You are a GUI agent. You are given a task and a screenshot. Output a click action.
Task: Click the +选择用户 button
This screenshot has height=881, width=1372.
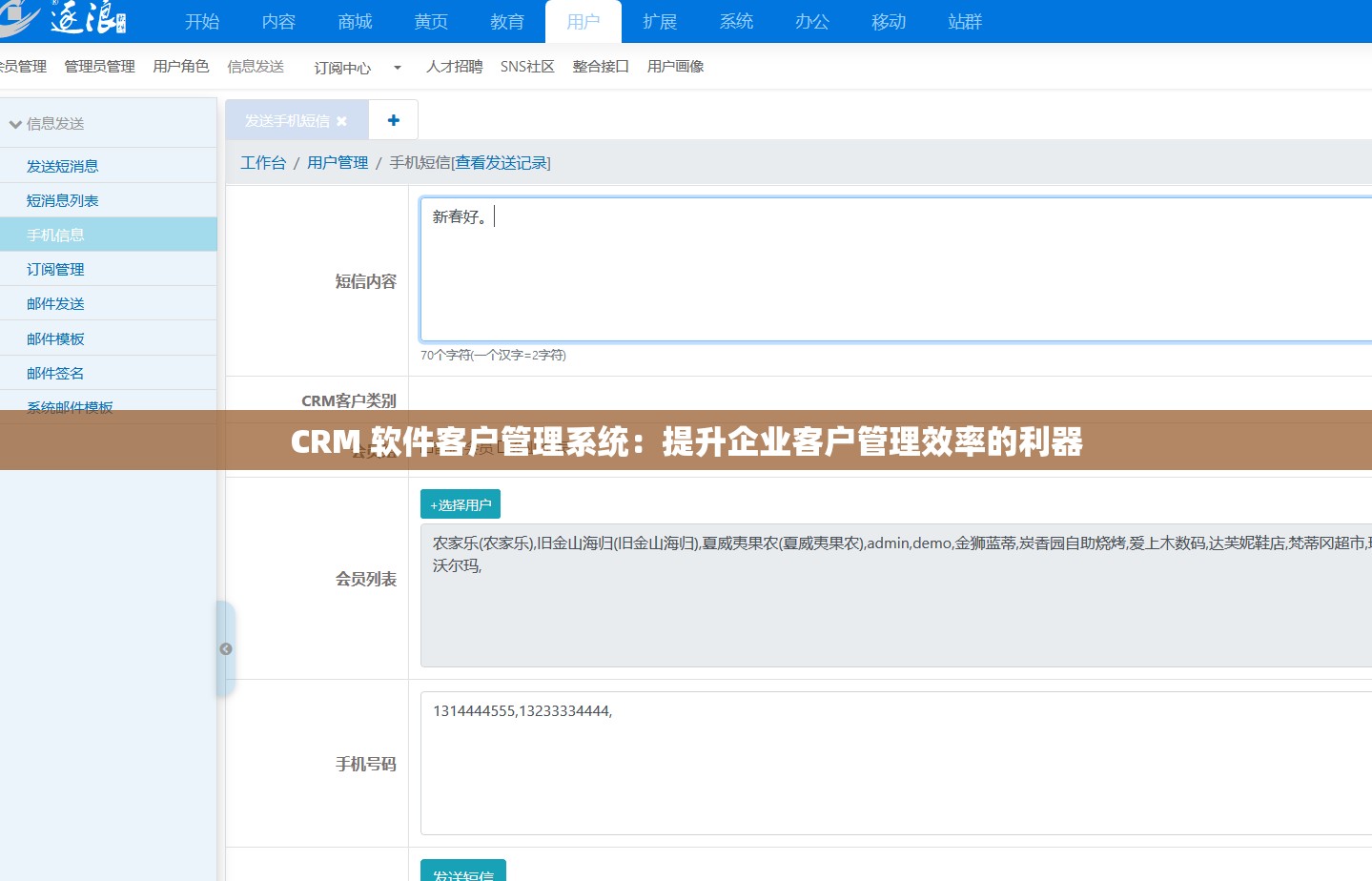pyautogui.click(x=460, y=503)
